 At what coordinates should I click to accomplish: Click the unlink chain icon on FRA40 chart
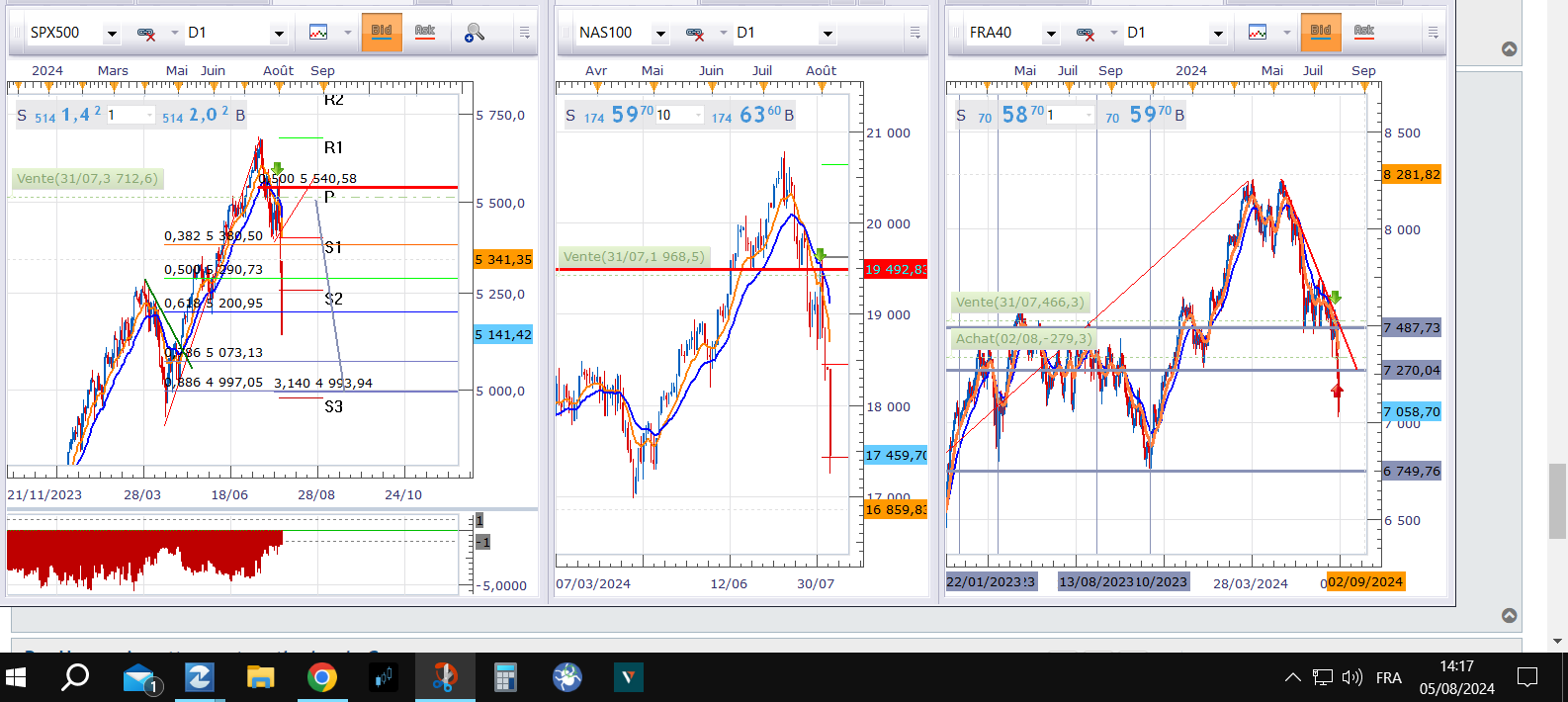1086,33
